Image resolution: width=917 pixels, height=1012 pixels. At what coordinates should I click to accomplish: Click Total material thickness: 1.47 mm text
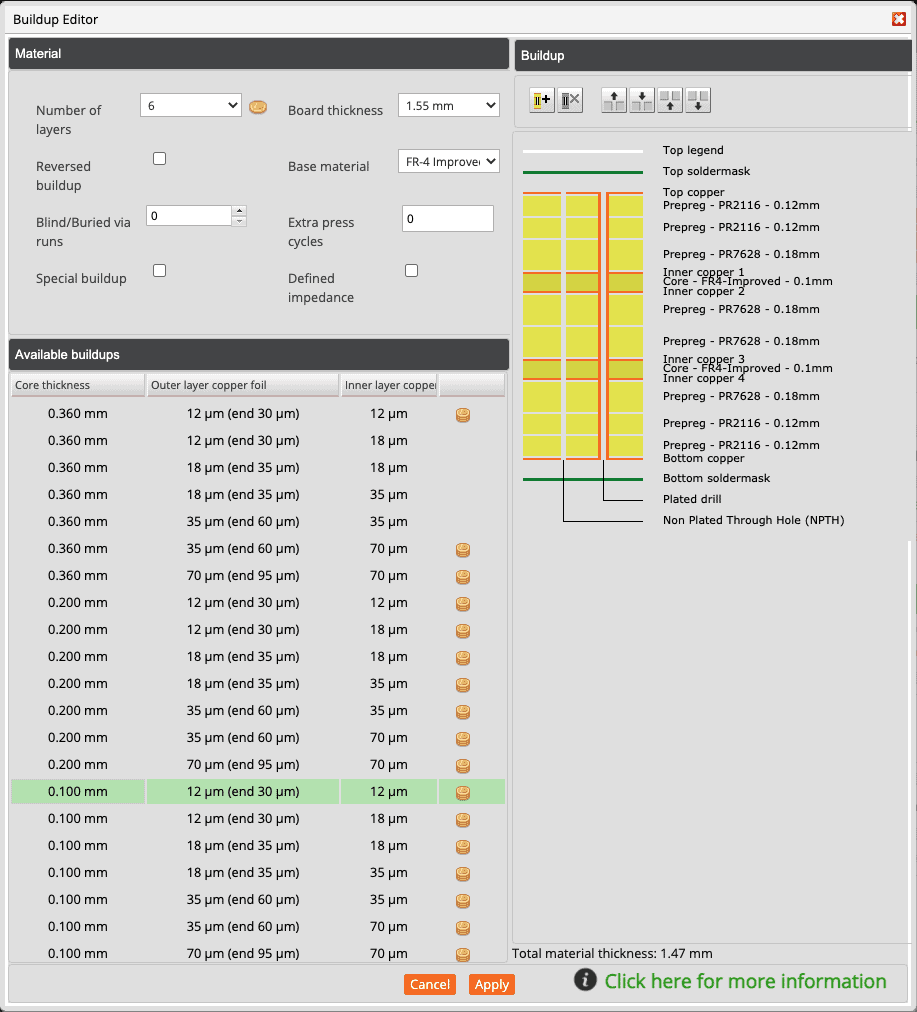coord(612,953)
